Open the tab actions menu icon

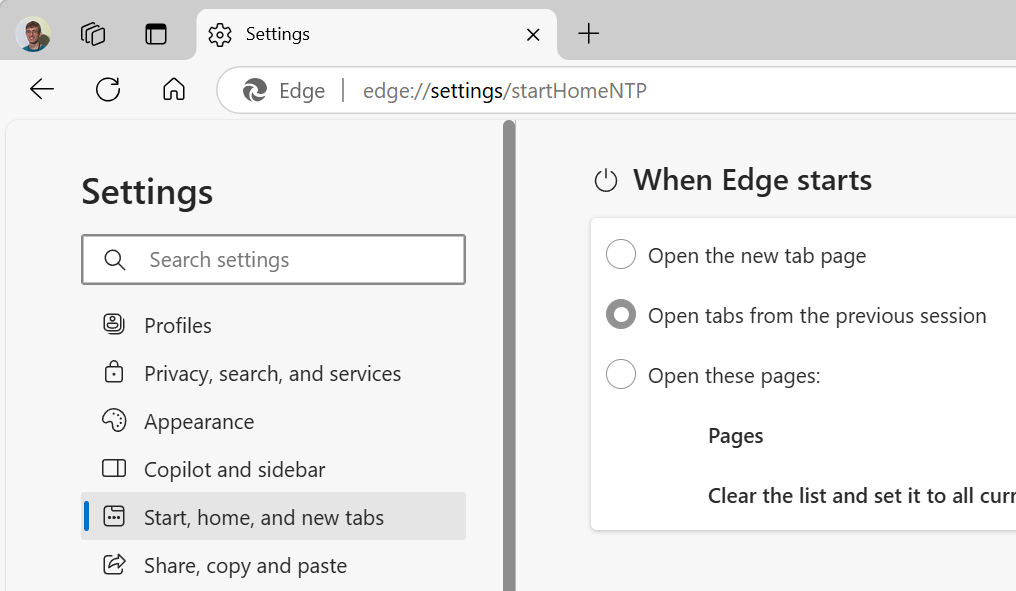tap(156, 34)
